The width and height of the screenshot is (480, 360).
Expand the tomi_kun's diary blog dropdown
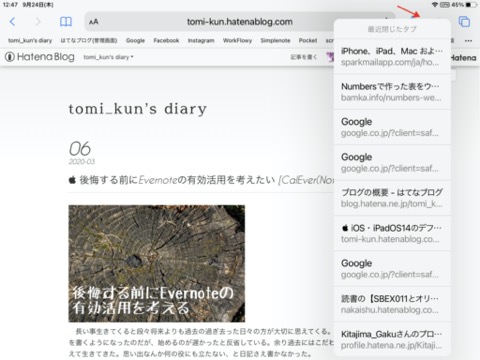coord(108,57)
